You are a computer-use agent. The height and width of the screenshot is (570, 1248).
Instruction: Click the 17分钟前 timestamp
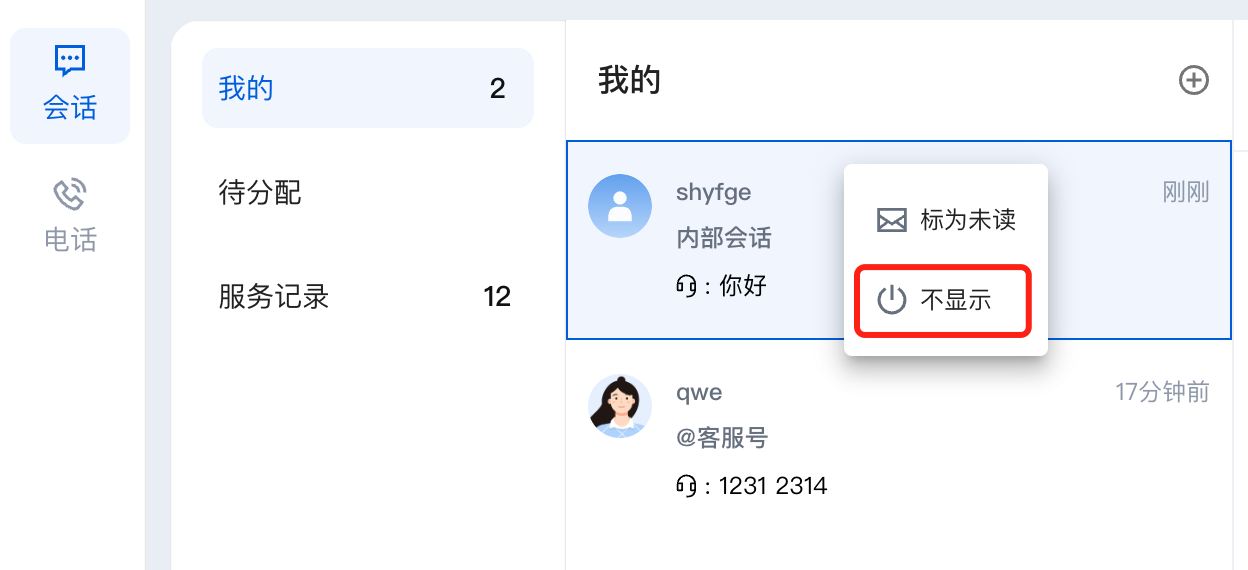click(x=1162, y=392)
